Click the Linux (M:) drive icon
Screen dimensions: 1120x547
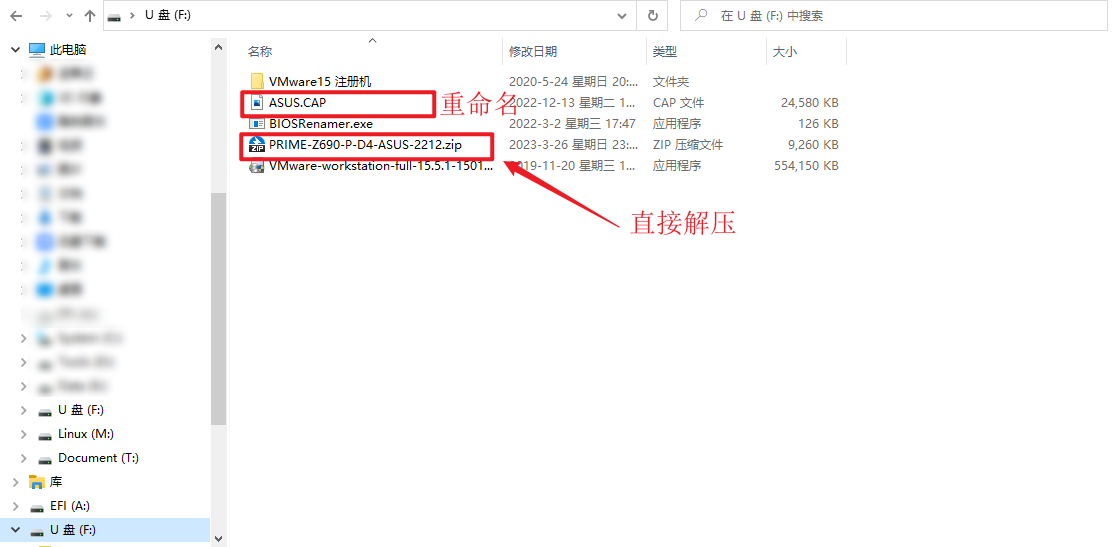[45, 435]
